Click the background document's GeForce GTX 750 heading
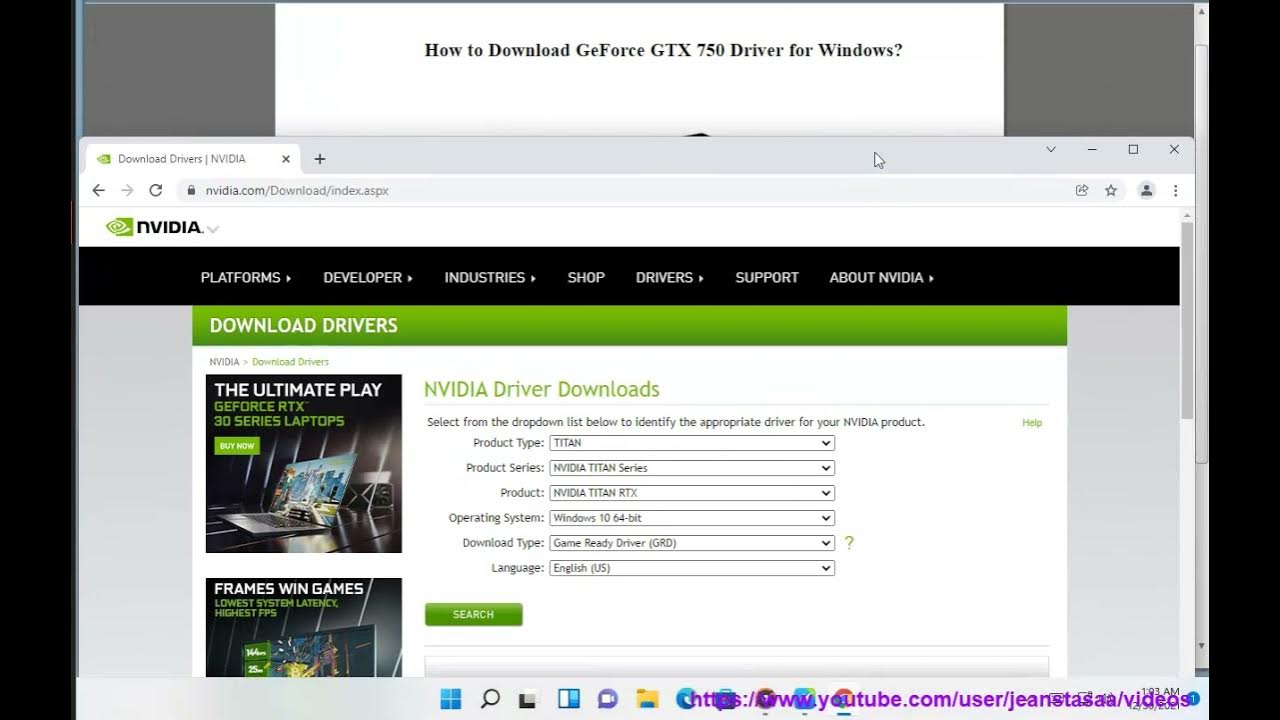The height and width of the screenshot is (720, 1280). point(663,50)
